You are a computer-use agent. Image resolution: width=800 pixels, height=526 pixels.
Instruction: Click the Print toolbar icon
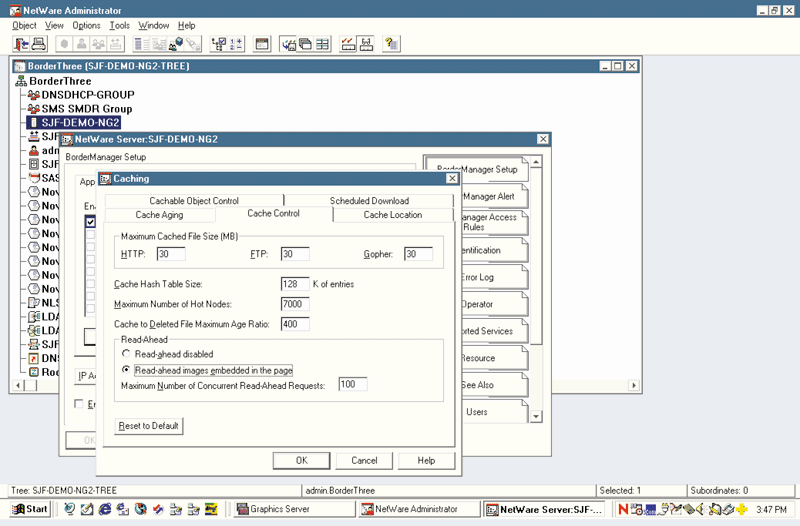pos(39,44)
